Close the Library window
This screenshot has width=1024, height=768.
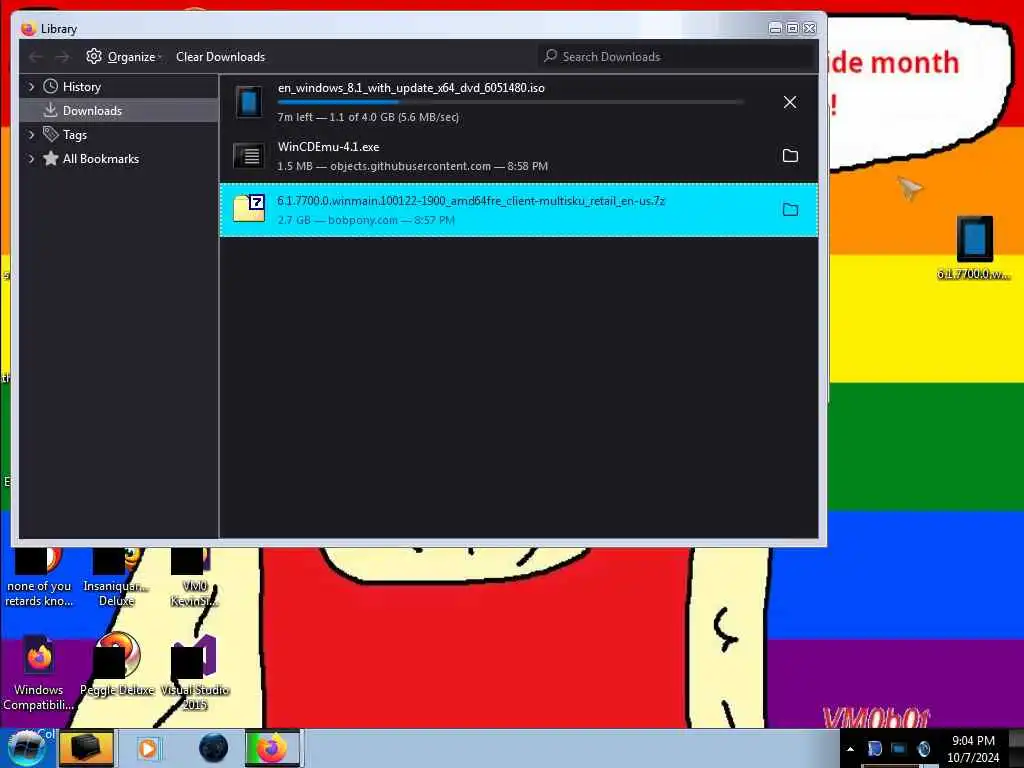pos(809,28)
